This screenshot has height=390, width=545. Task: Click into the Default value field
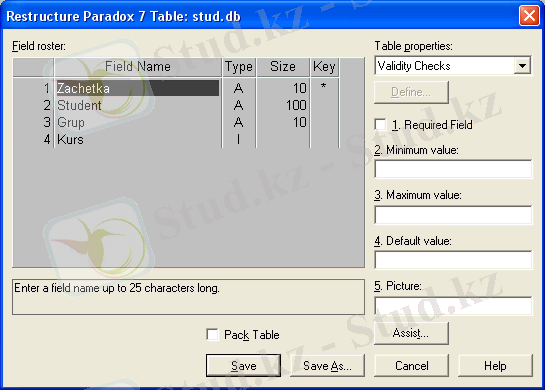453,260
